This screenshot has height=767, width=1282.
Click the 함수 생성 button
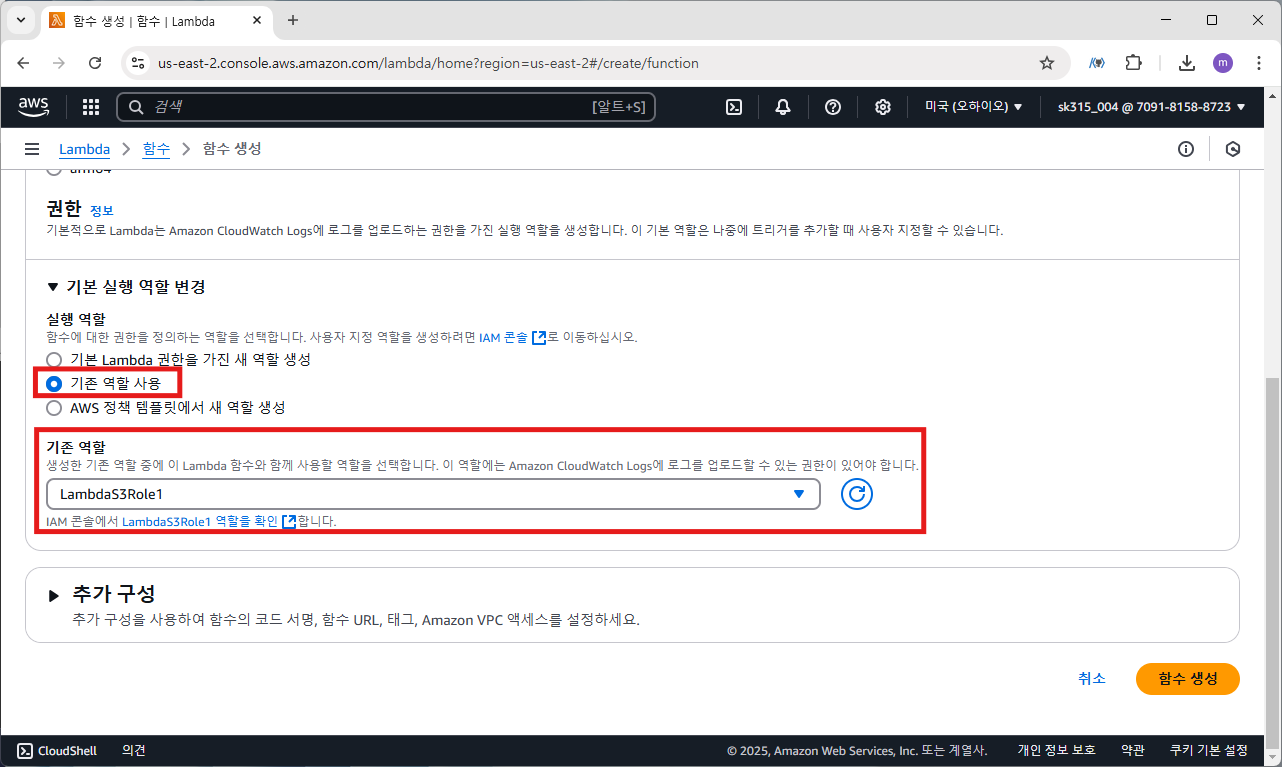1188,678
